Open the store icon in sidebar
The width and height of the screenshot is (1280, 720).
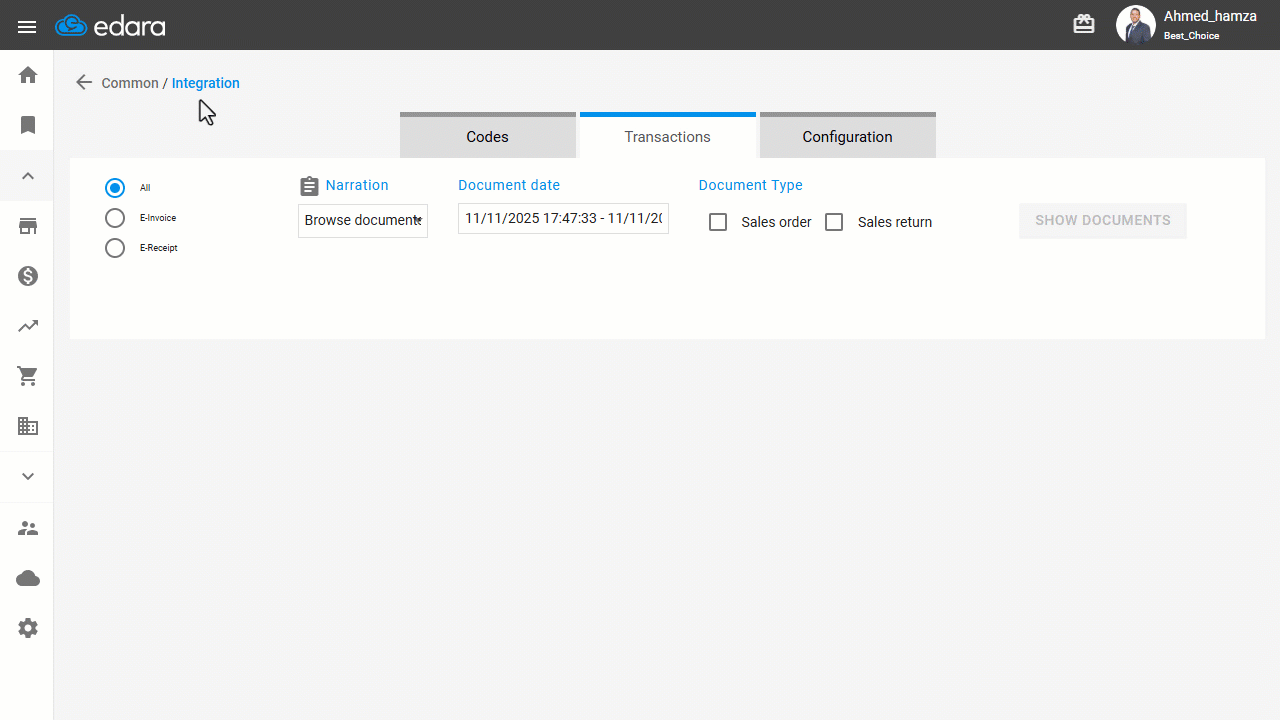28,226
